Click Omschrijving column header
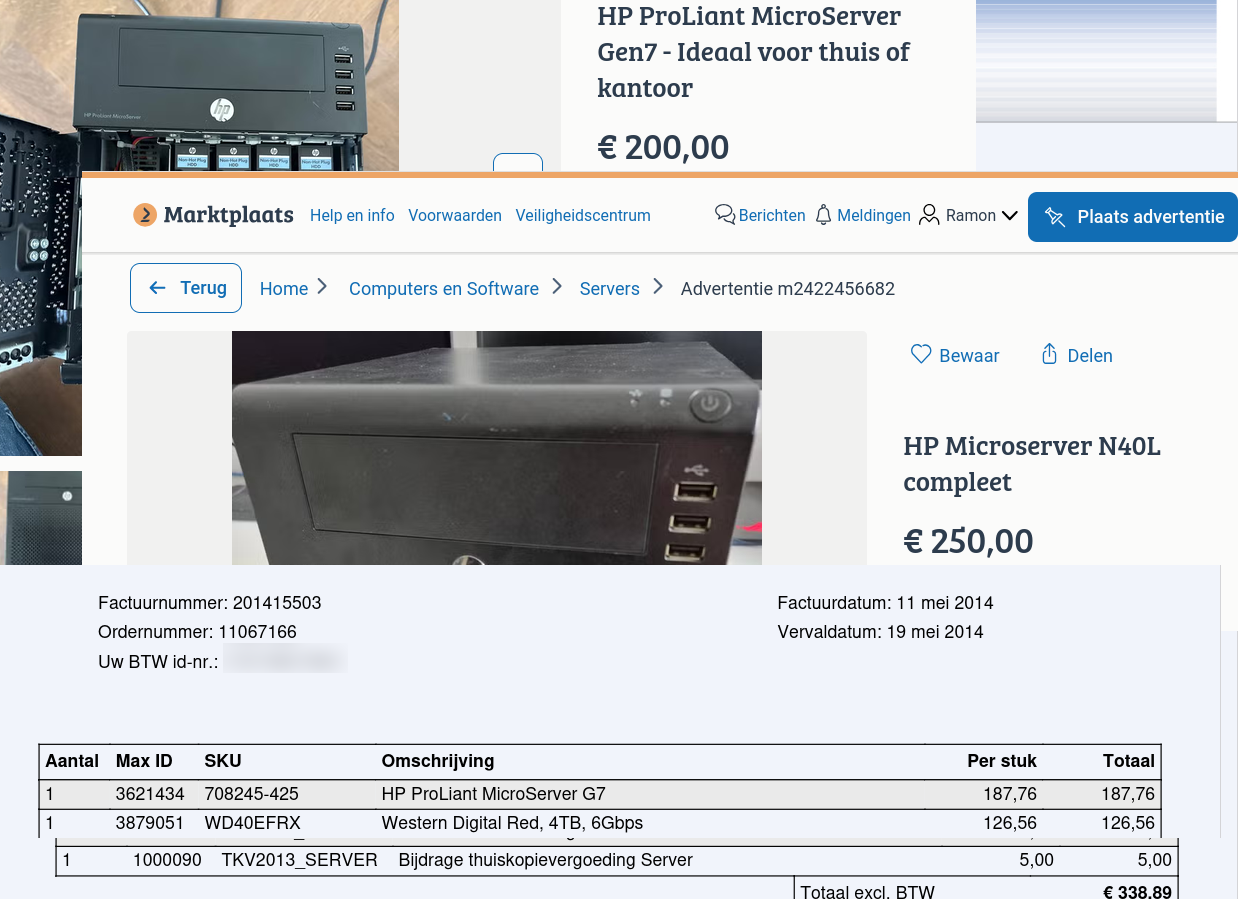 click(438, 761)
